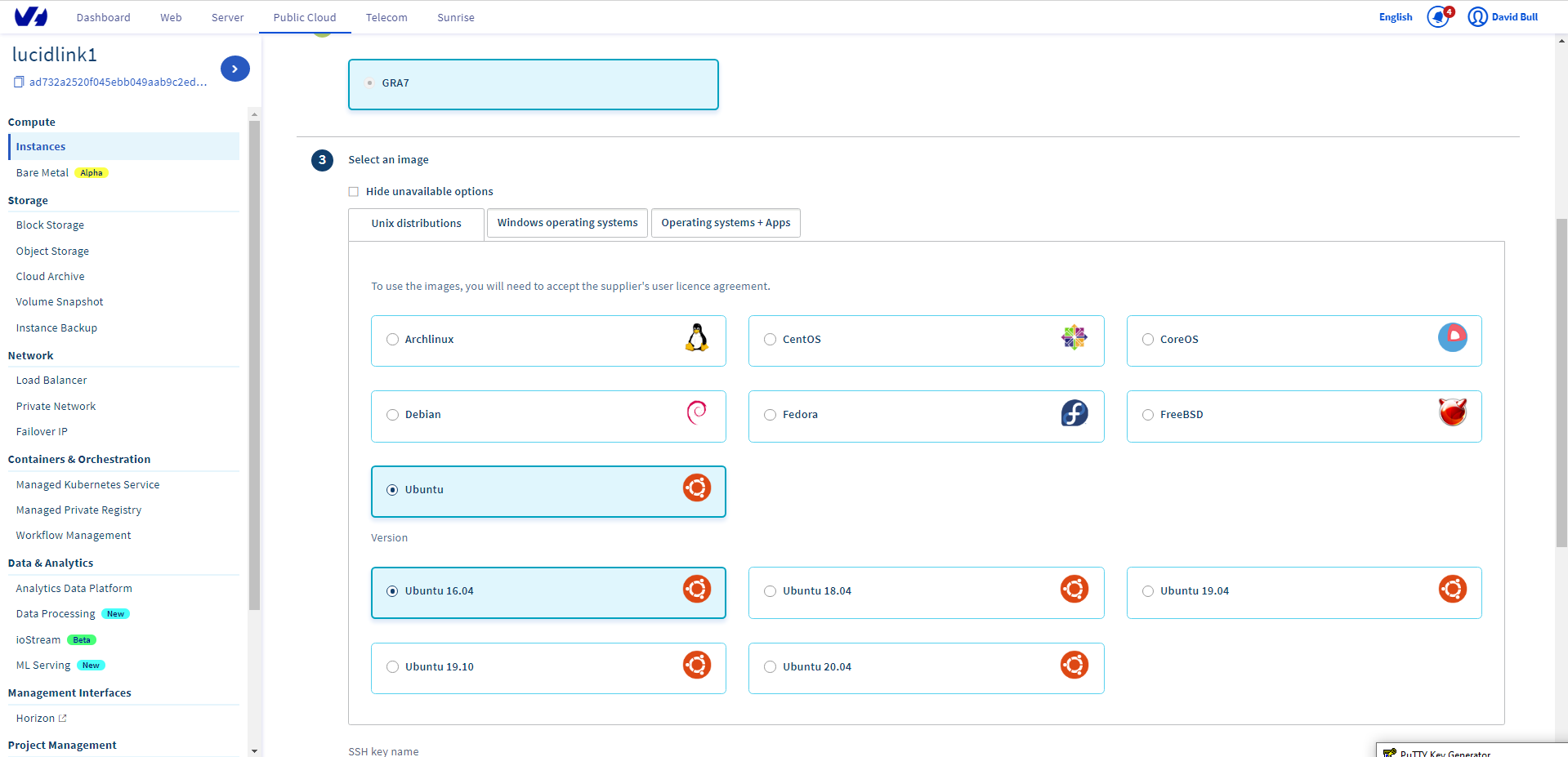Select the Ubuntu 20.04 version radio
Image resolution: width=1568 pixels, height=757 pixels.
click(x=770, y=667)
